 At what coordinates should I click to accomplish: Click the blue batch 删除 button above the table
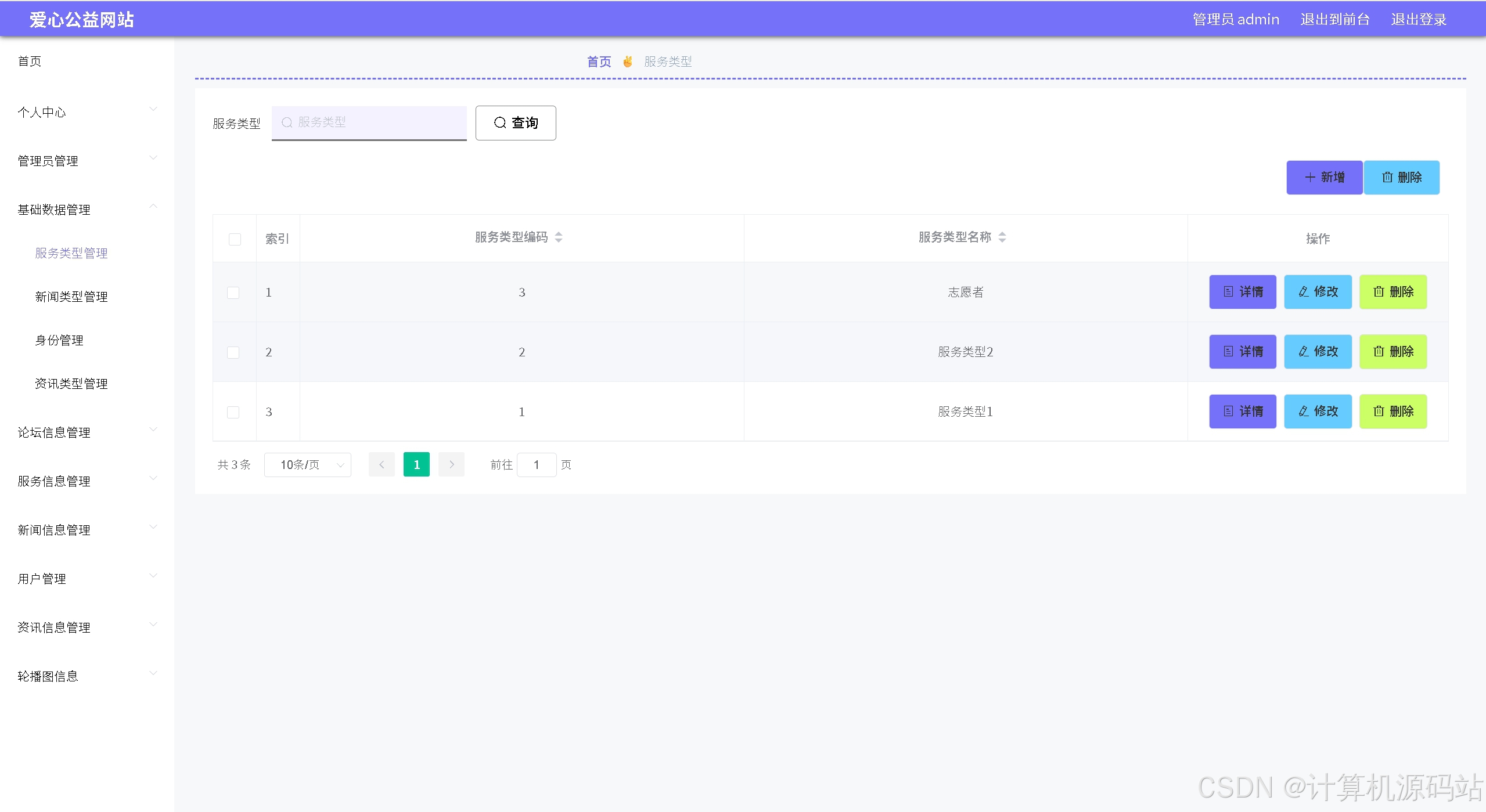1401,177
